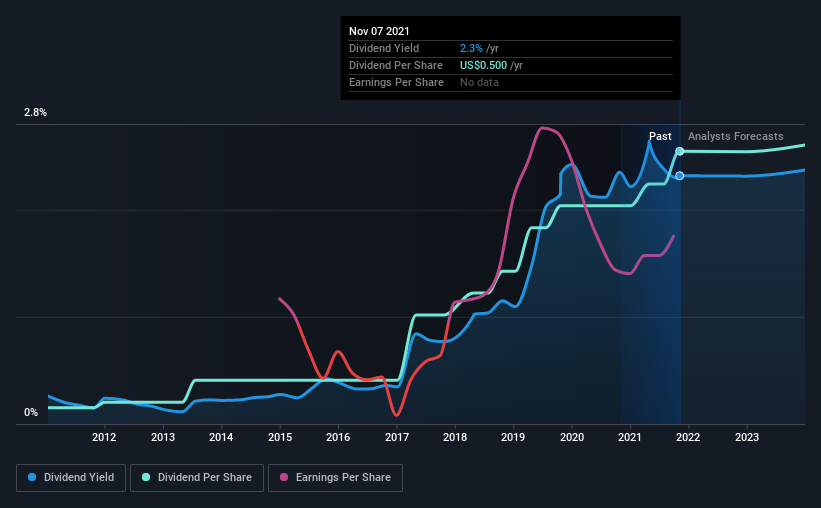Toggle the Earnings Per Share legend button

coord(335,478)
